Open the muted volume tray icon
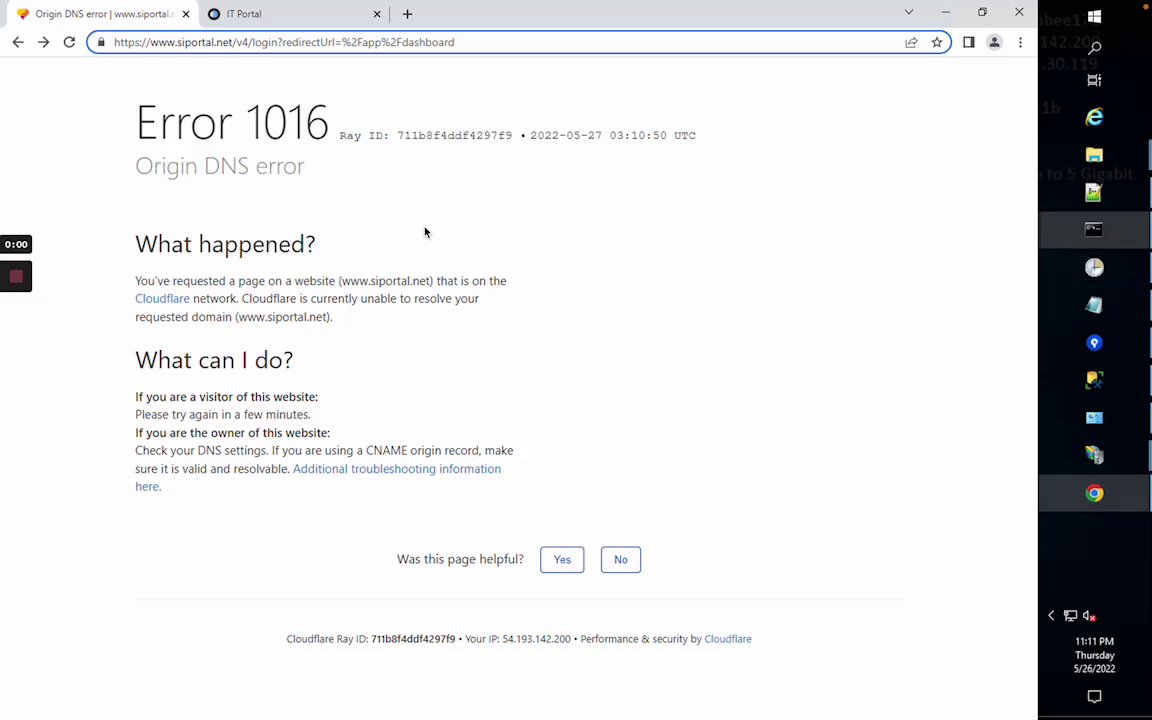 [1090, 616]
